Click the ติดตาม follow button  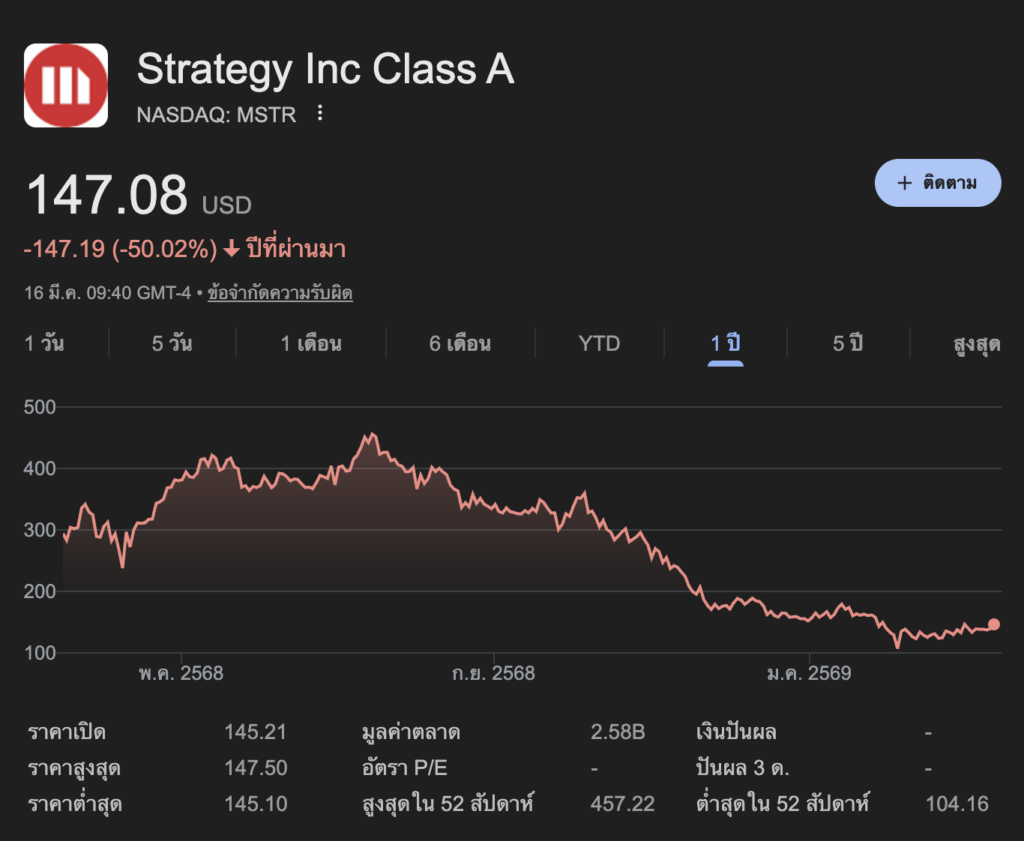[x=937, y=183]
